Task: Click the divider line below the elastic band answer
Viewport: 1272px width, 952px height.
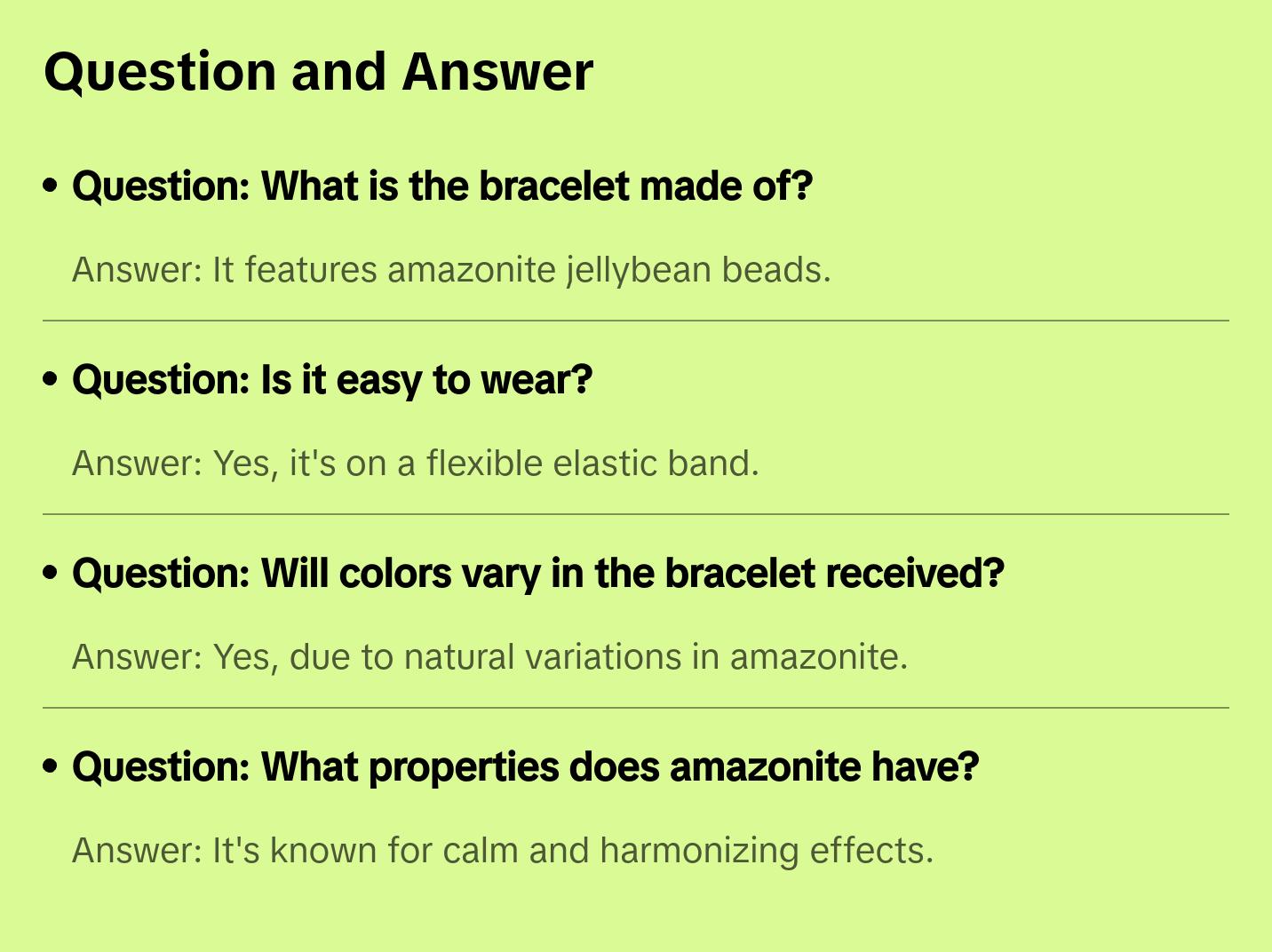Action: pyautogui.click(x=636, y=514)
